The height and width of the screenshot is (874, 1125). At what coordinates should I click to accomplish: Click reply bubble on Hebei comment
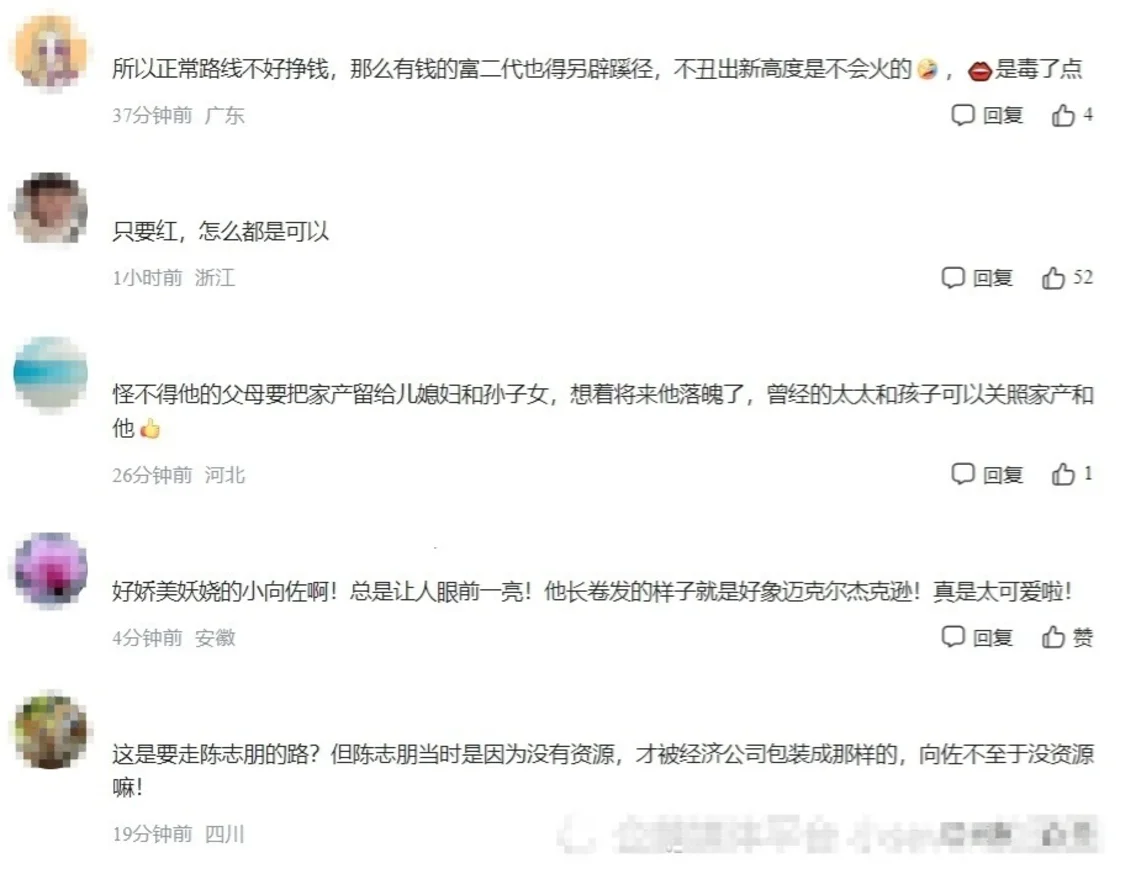[x=962, y=474]
